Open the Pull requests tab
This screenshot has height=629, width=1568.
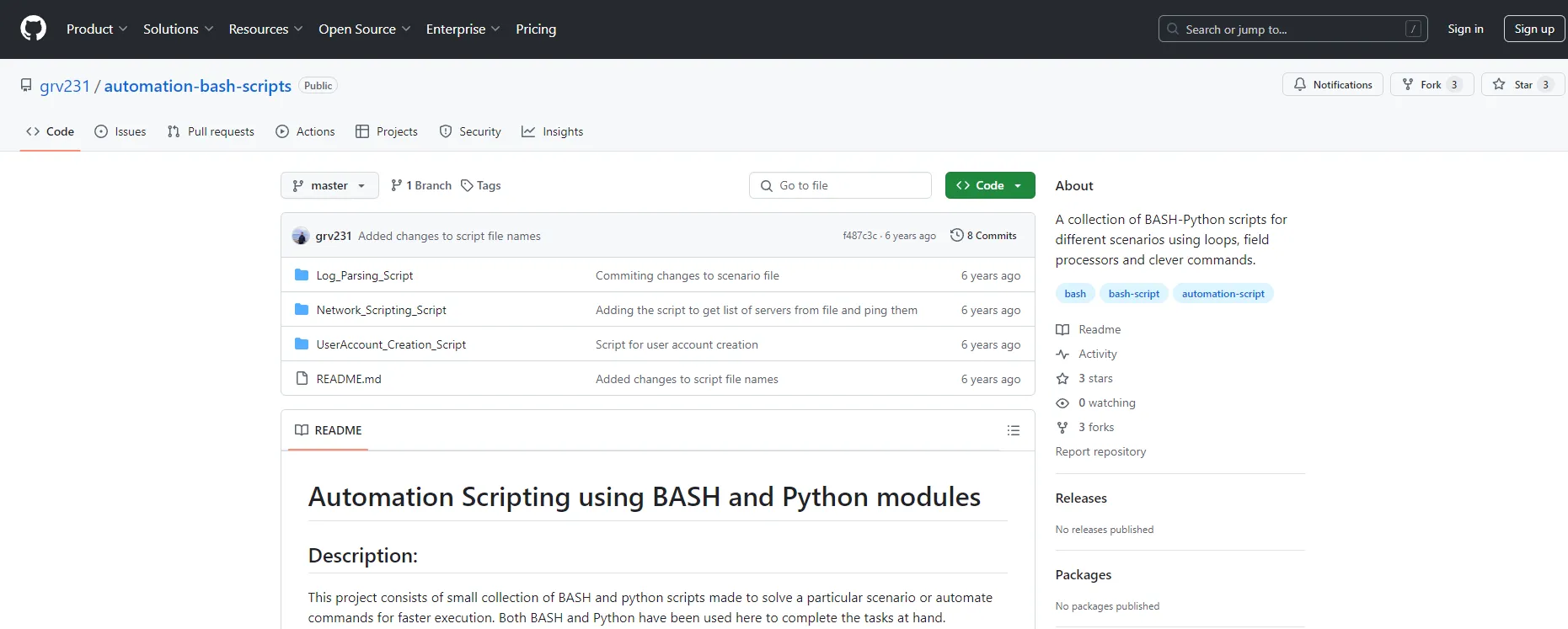211,131
